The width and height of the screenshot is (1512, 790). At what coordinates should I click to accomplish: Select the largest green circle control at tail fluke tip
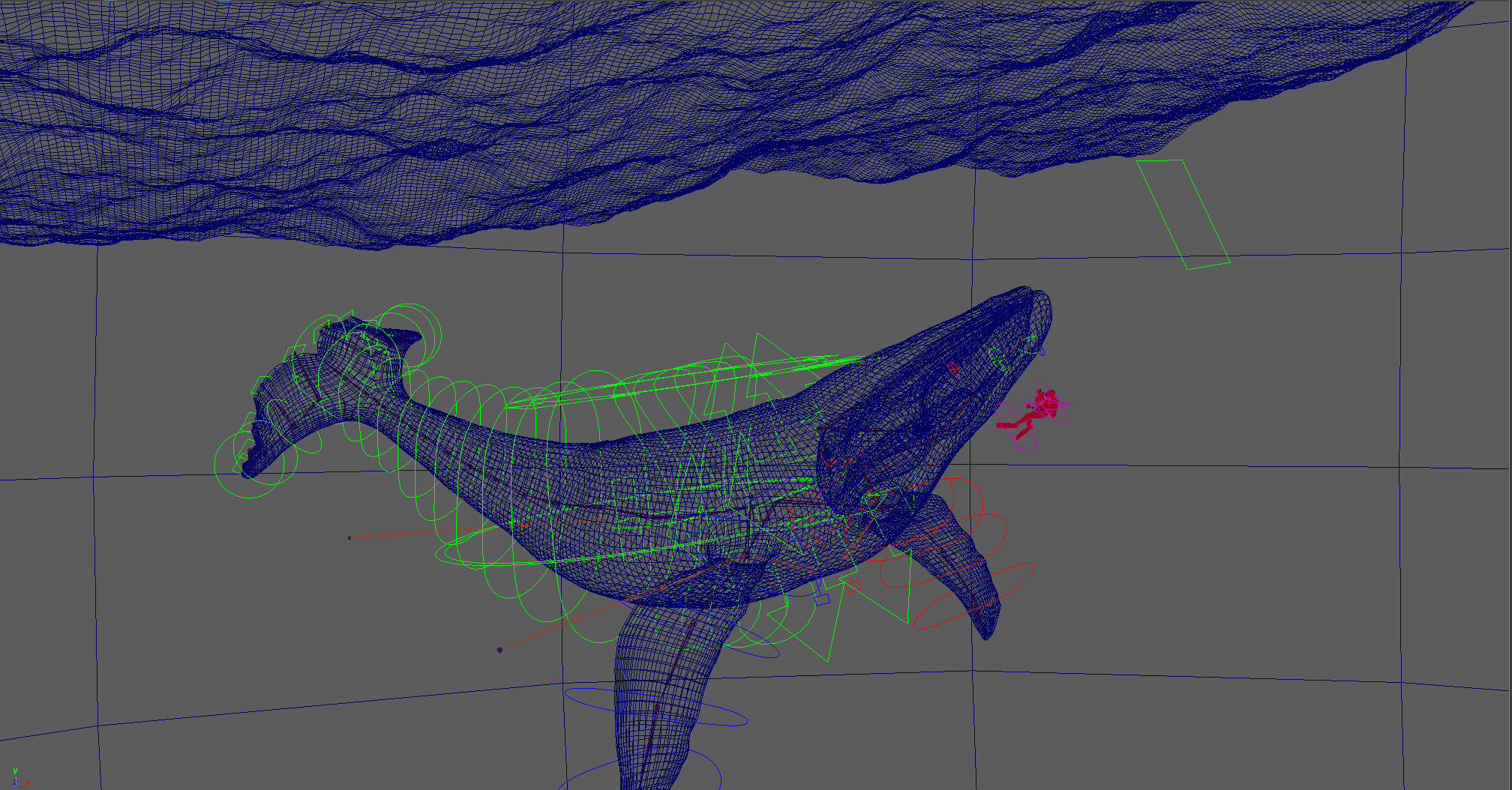click(x=250, y=465)
